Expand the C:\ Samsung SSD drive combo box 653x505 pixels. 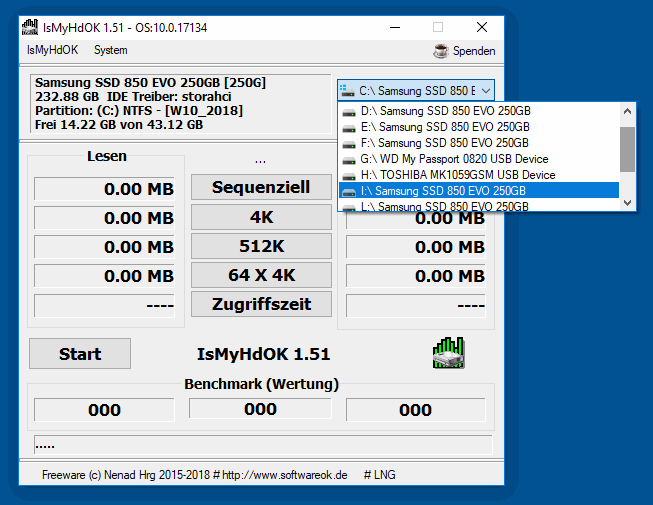click(416, 90)
